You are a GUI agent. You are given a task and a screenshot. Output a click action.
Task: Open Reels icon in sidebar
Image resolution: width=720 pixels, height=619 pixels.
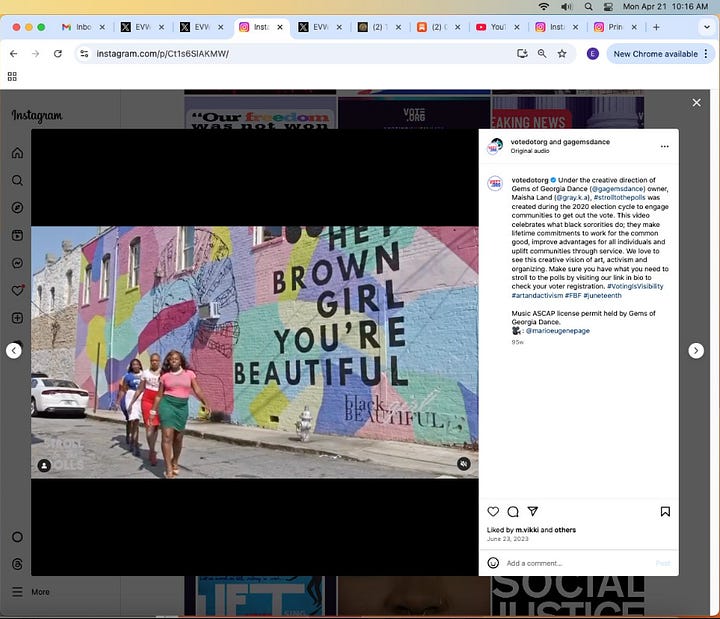[x=17, y=236]
